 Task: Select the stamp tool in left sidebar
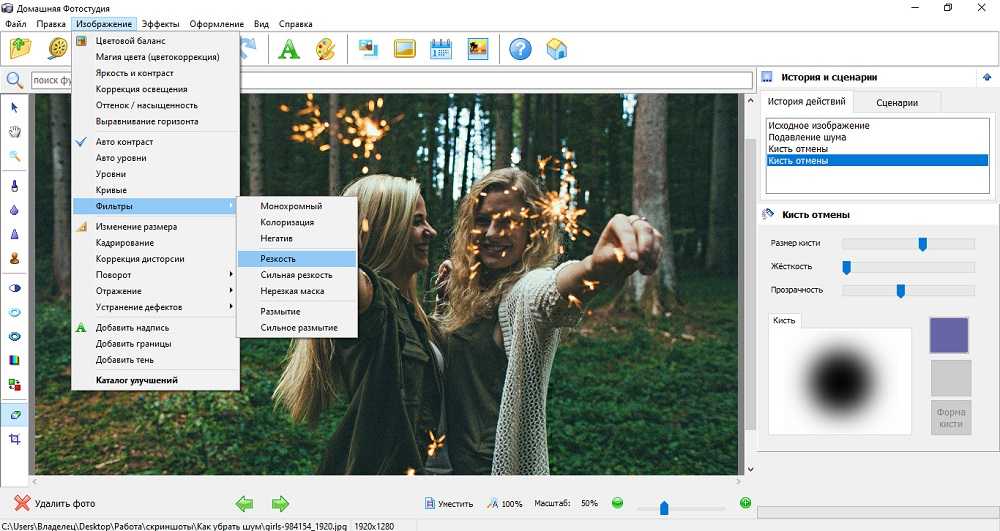coord(15,258)
